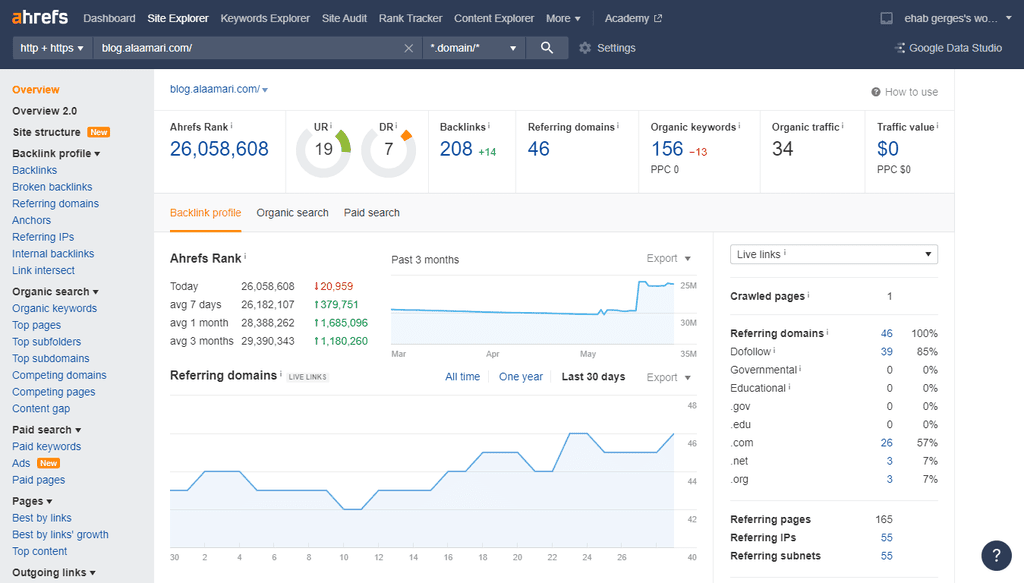
Task: Open Best by links report
Action: click(42, 518)
